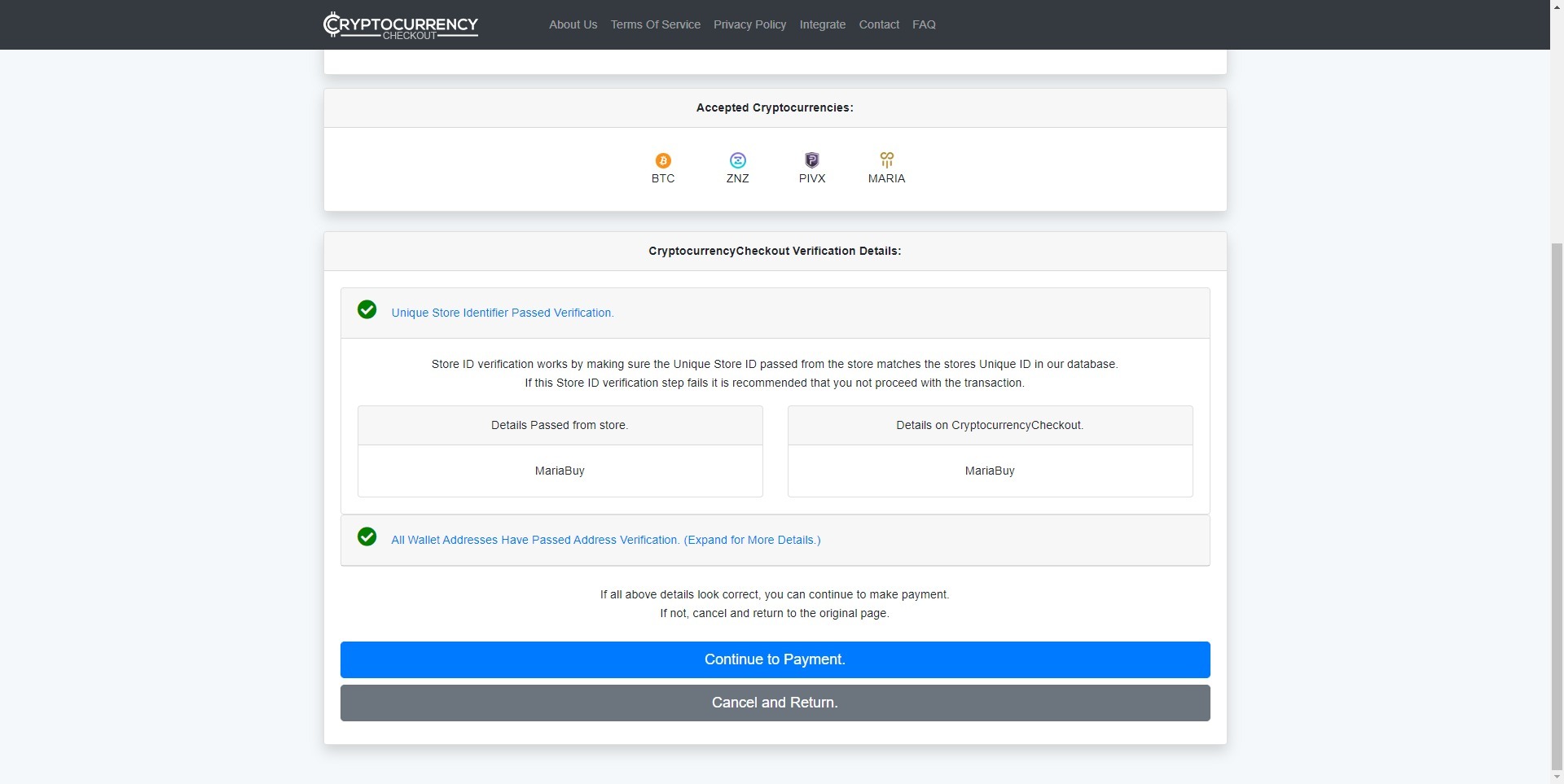This screenshot has width=1564, height=784.
Task: Select the ZNZ coin icon
Action: [738, 160]
